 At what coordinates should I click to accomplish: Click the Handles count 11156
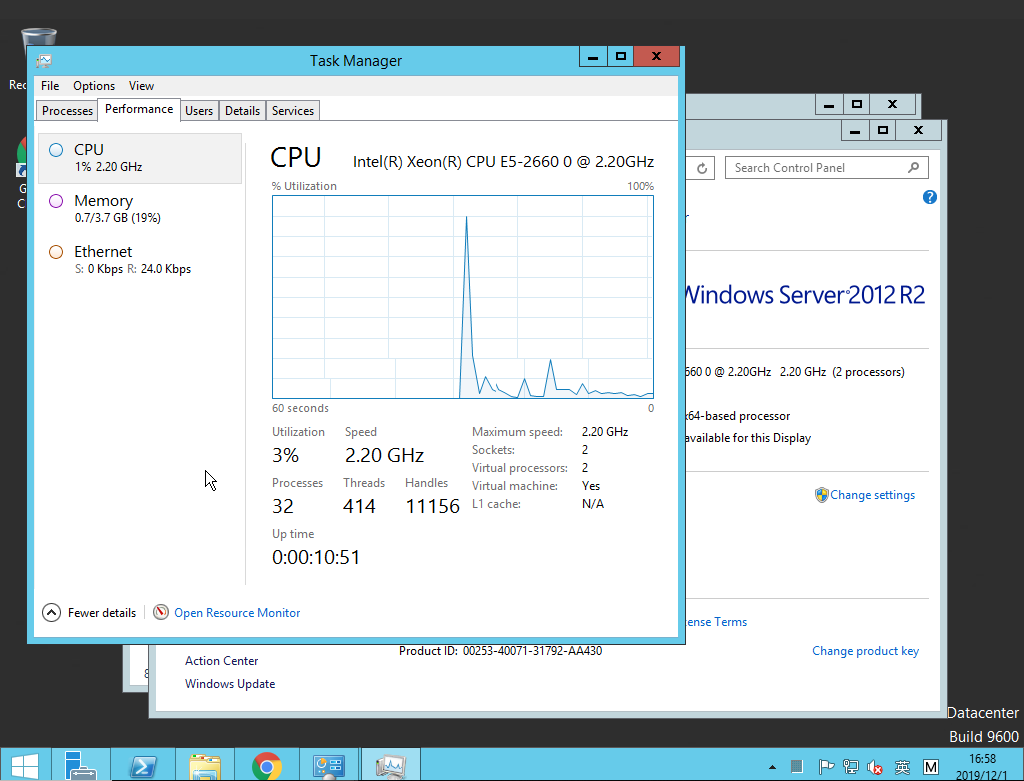(x=432, y=506)
